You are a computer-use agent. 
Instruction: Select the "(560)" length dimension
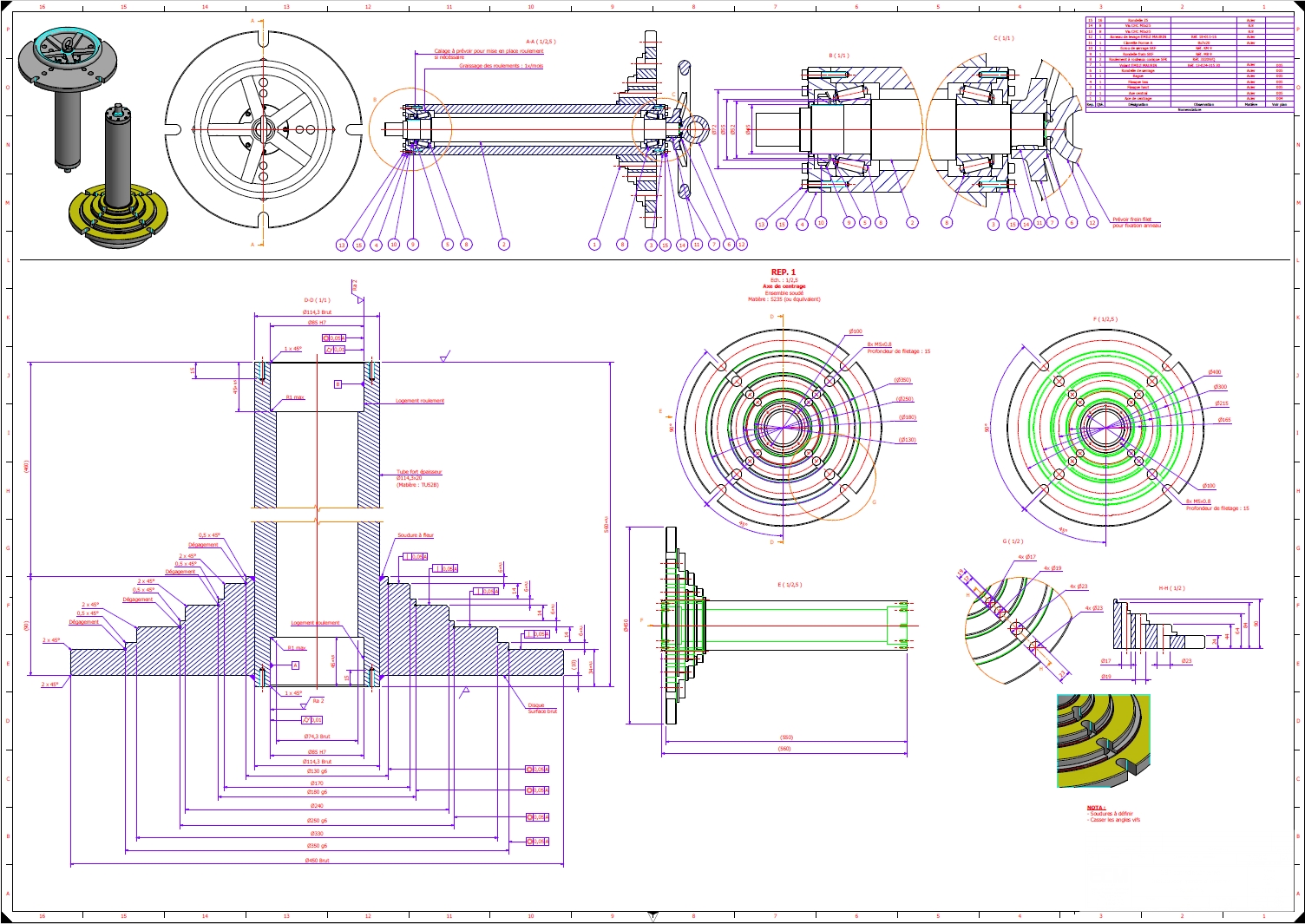tap(784, 748)
